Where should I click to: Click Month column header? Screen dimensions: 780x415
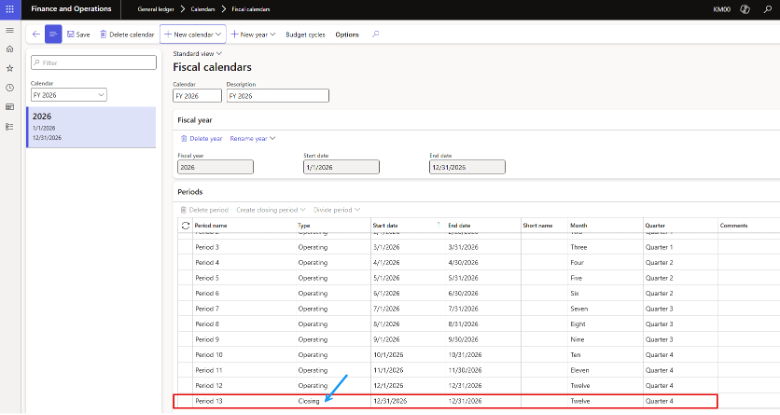(579, 225)
